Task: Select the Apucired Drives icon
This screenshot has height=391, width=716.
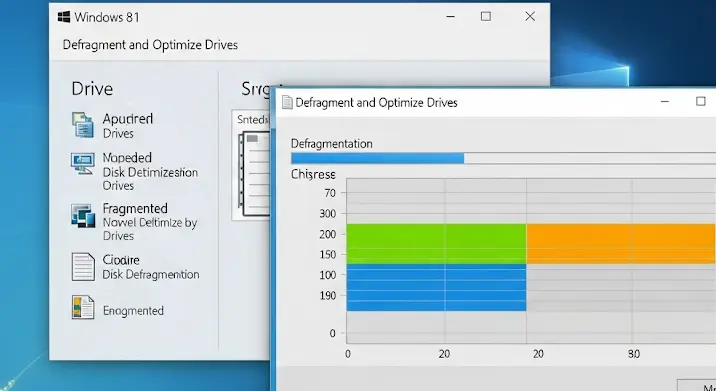Action: (x=83, y=125)
